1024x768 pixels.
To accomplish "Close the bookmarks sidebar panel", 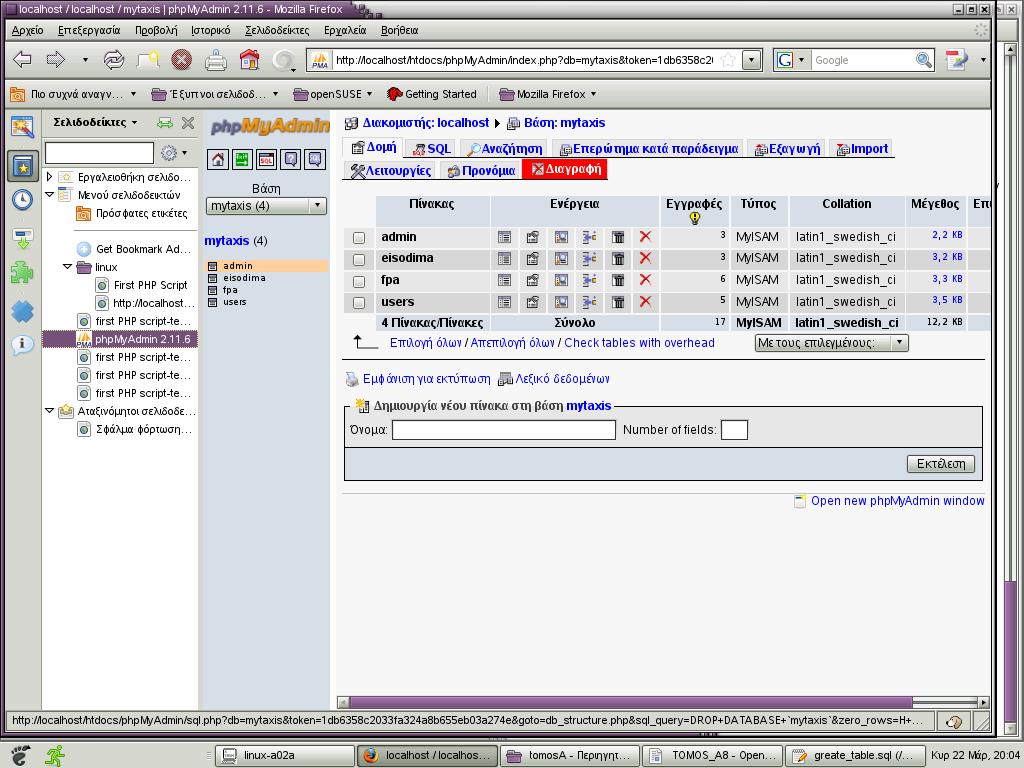I will [188, 123].
